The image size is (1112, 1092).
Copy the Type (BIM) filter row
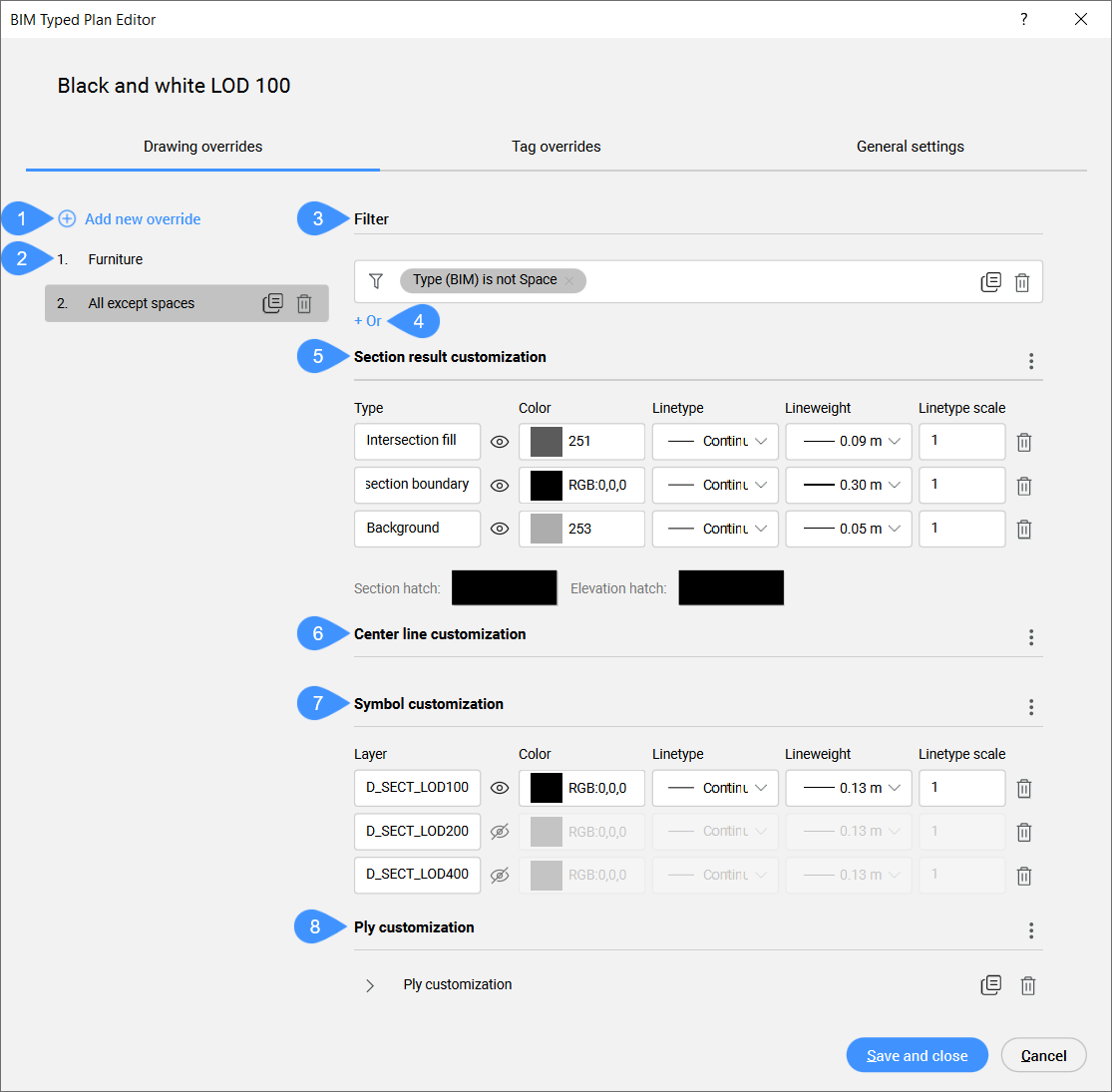(x=990, y=282)
